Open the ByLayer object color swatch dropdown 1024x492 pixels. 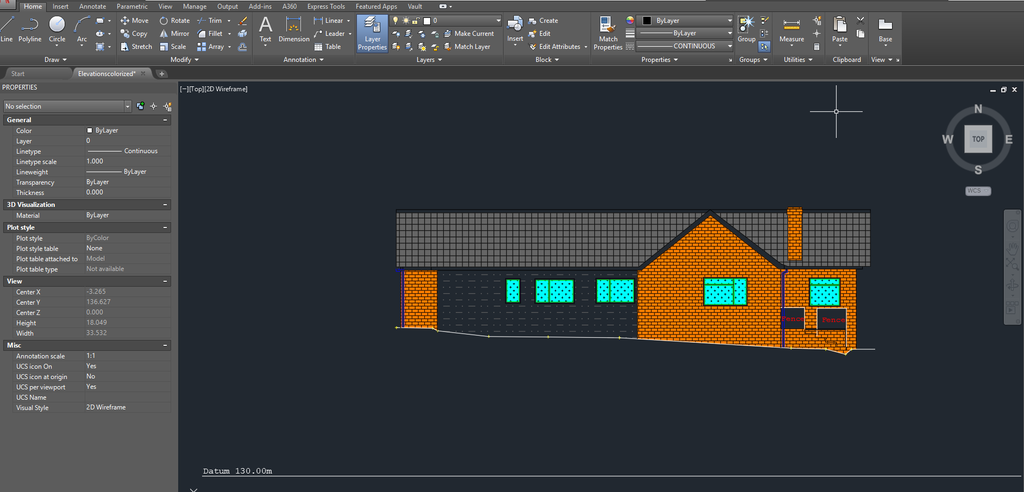pos(731,20)
